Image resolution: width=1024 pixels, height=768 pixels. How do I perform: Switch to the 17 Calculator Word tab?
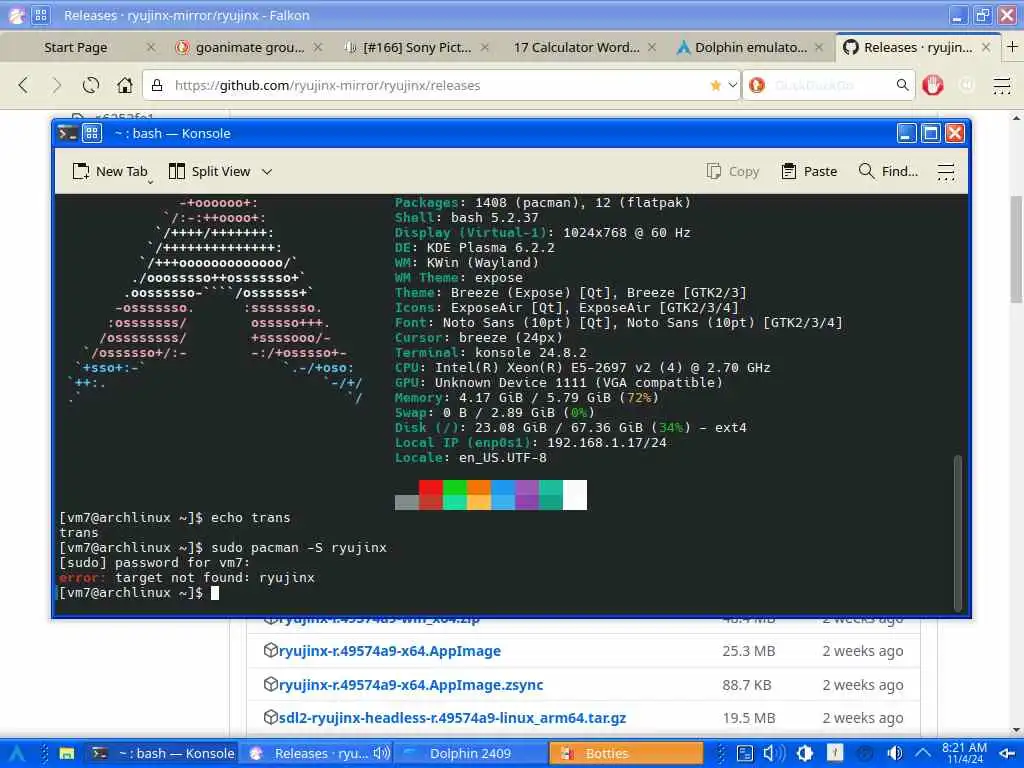click(x=576, y=47)
